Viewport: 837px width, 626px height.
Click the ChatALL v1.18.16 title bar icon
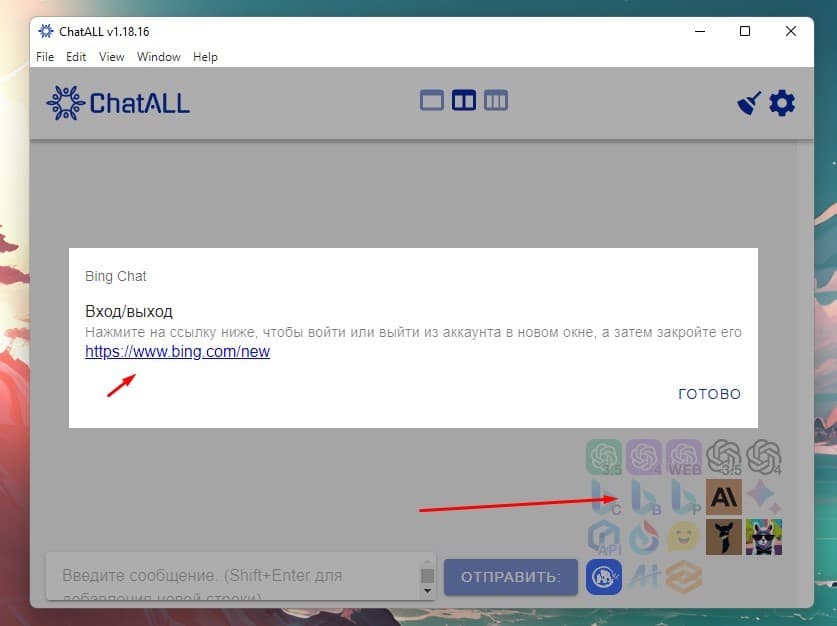click(x=46, y=31)
